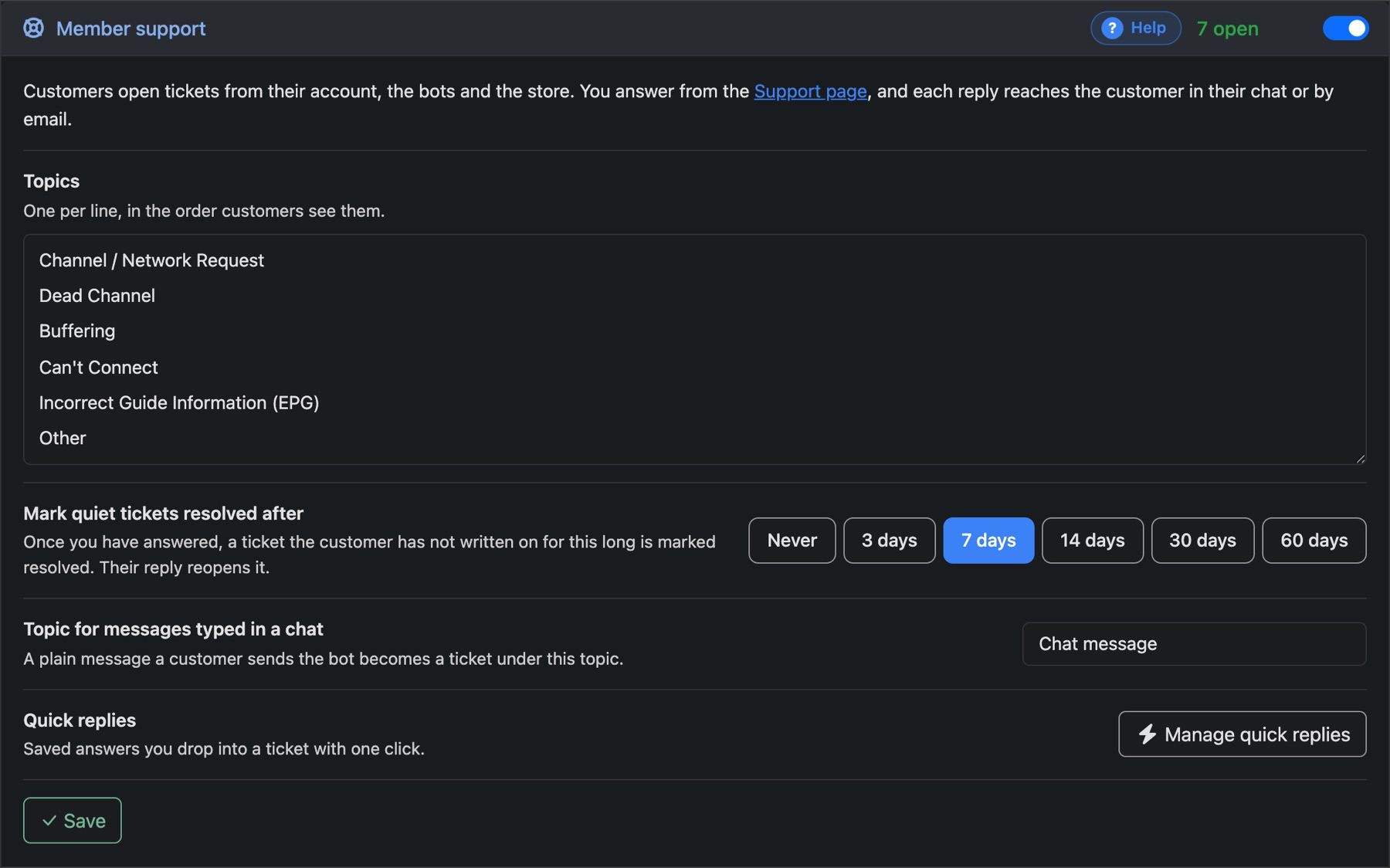Save the member support settings
This screenshot has height=868, width=1390.
click(73, 820)
